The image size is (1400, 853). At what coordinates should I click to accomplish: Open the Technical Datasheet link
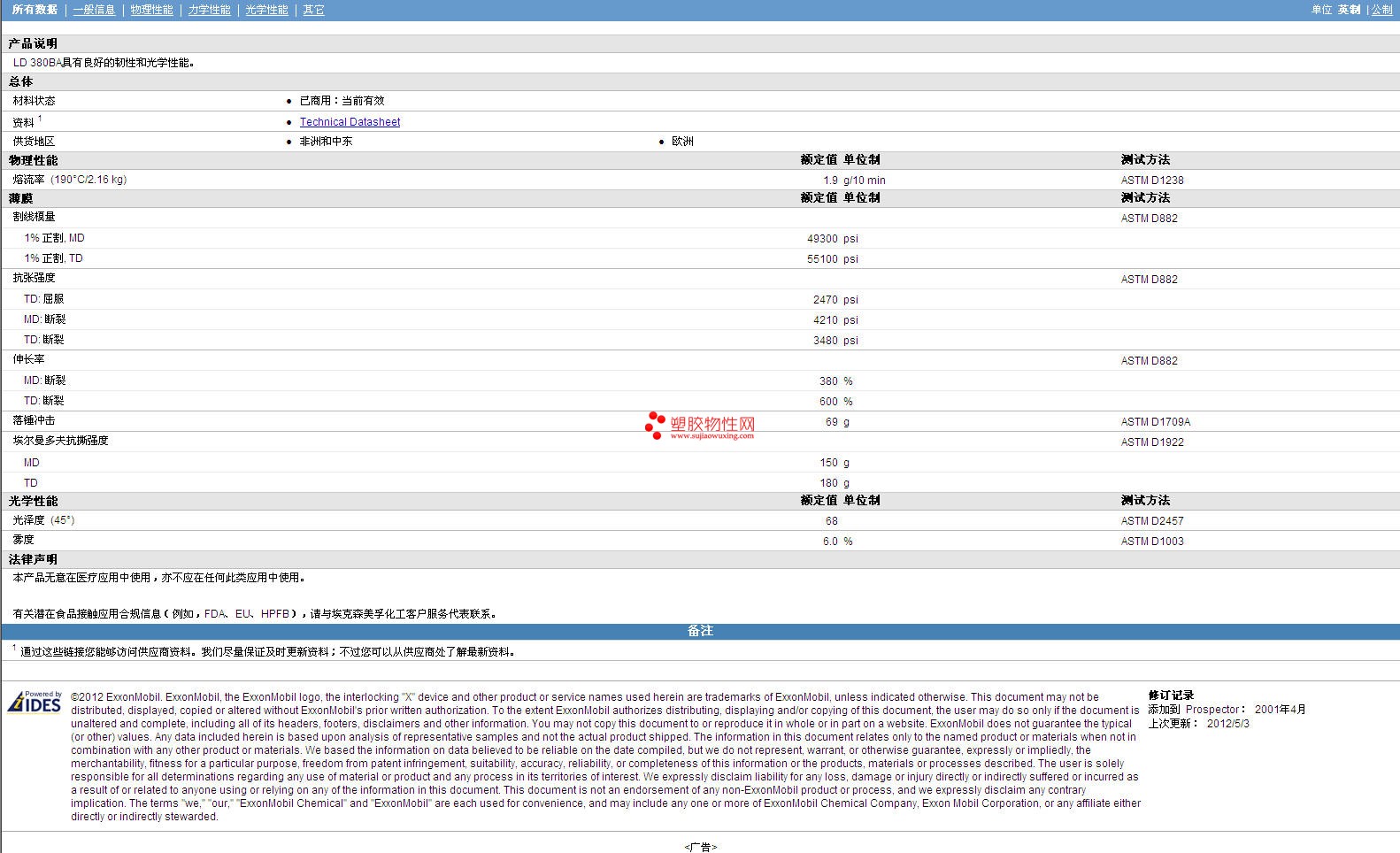[x=350, y=122]
